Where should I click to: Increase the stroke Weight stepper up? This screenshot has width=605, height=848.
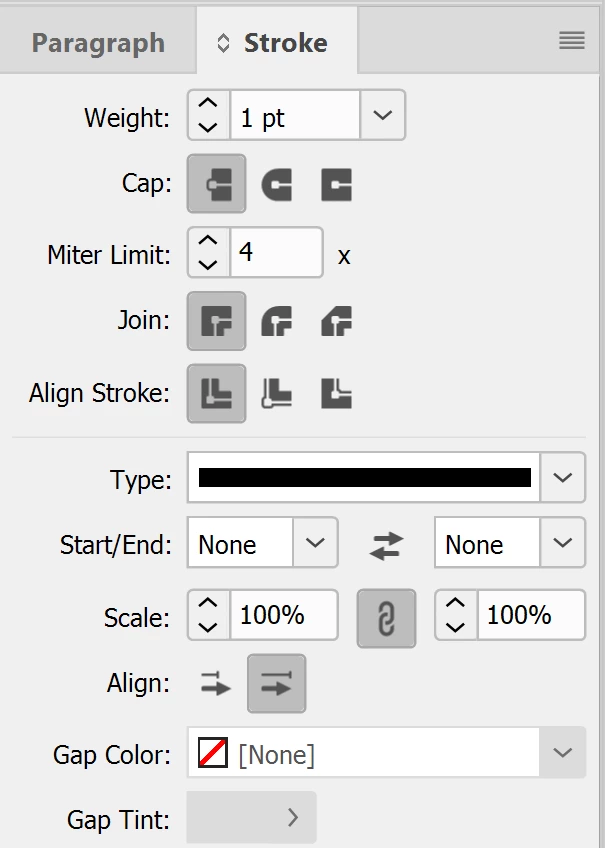click(x=208, y=105)
